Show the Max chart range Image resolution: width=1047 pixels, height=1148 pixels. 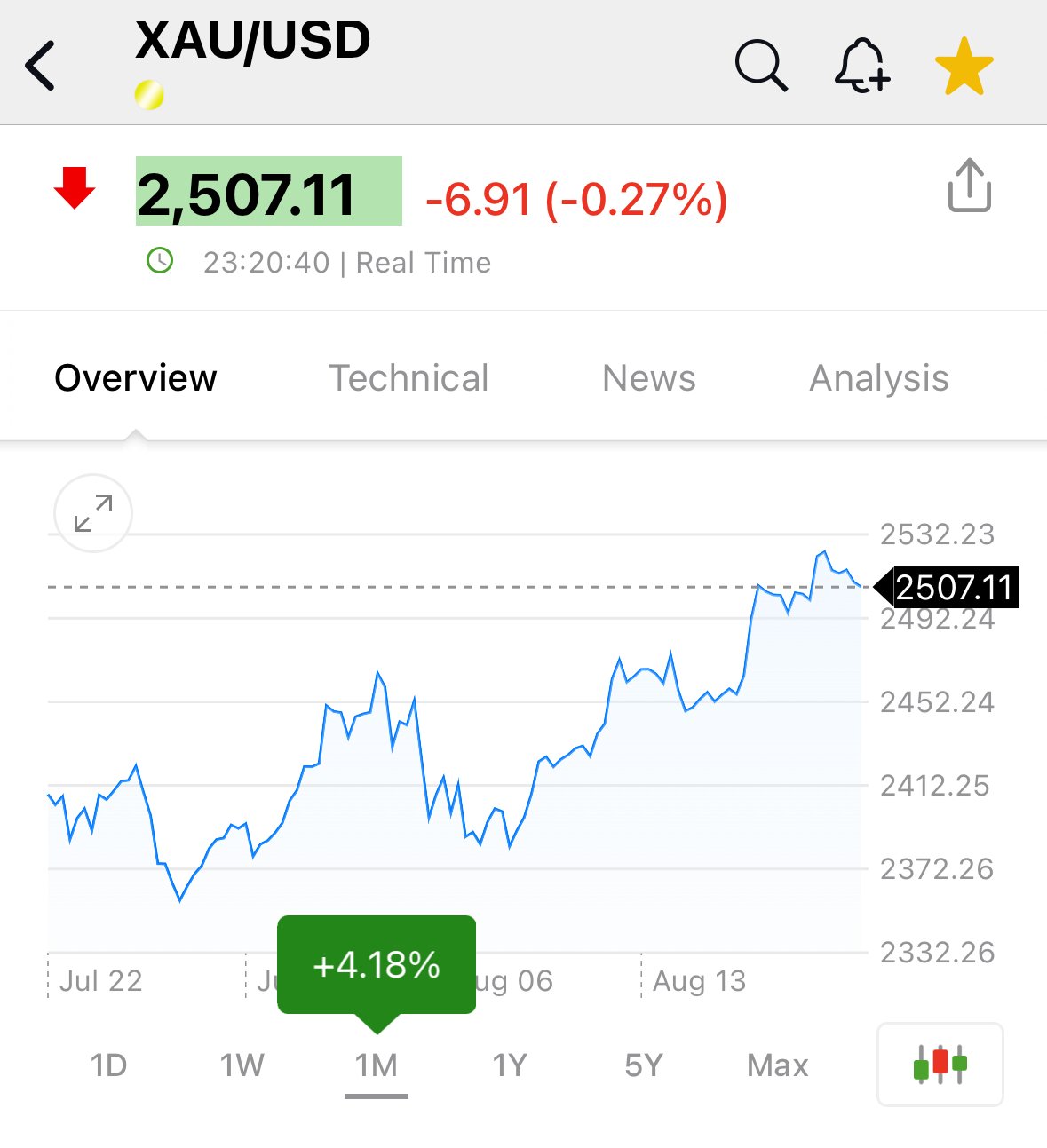coord(778,1065)
